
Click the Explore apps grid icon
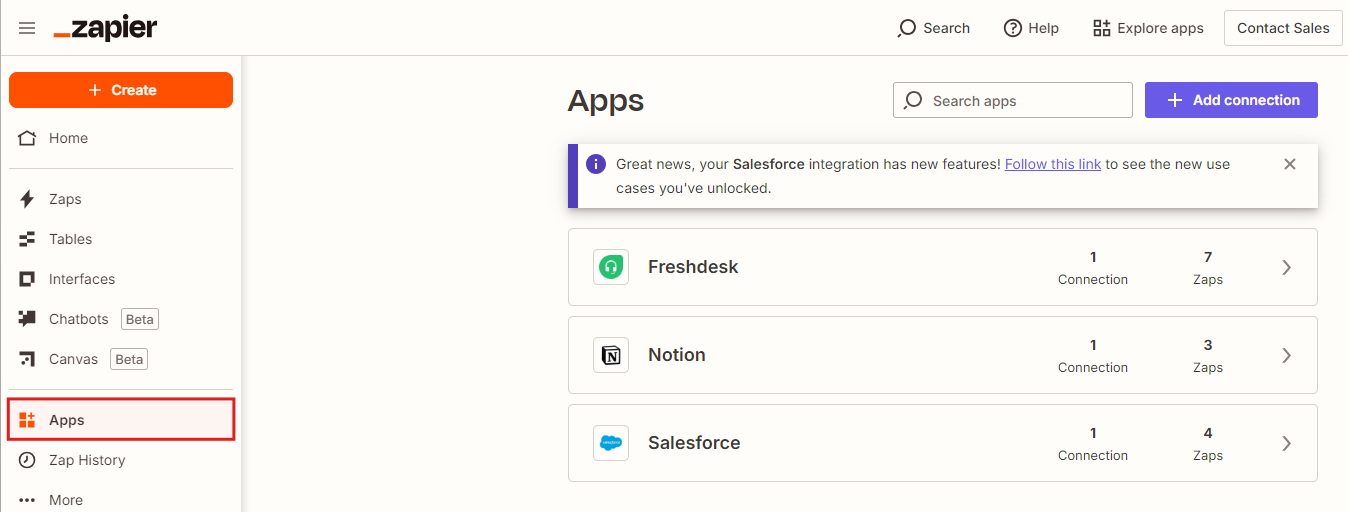[x=1101, y=28]
